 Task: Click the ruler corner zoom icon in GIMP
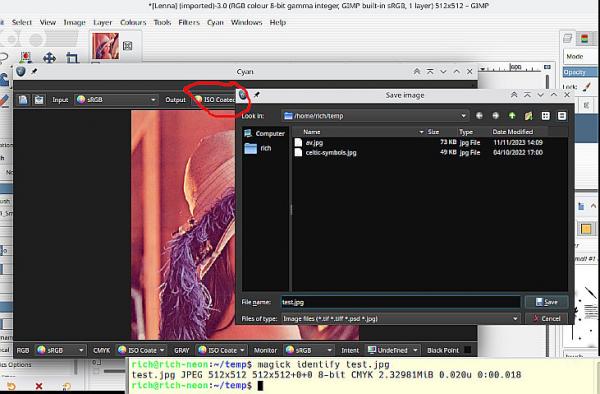(548, 67)
